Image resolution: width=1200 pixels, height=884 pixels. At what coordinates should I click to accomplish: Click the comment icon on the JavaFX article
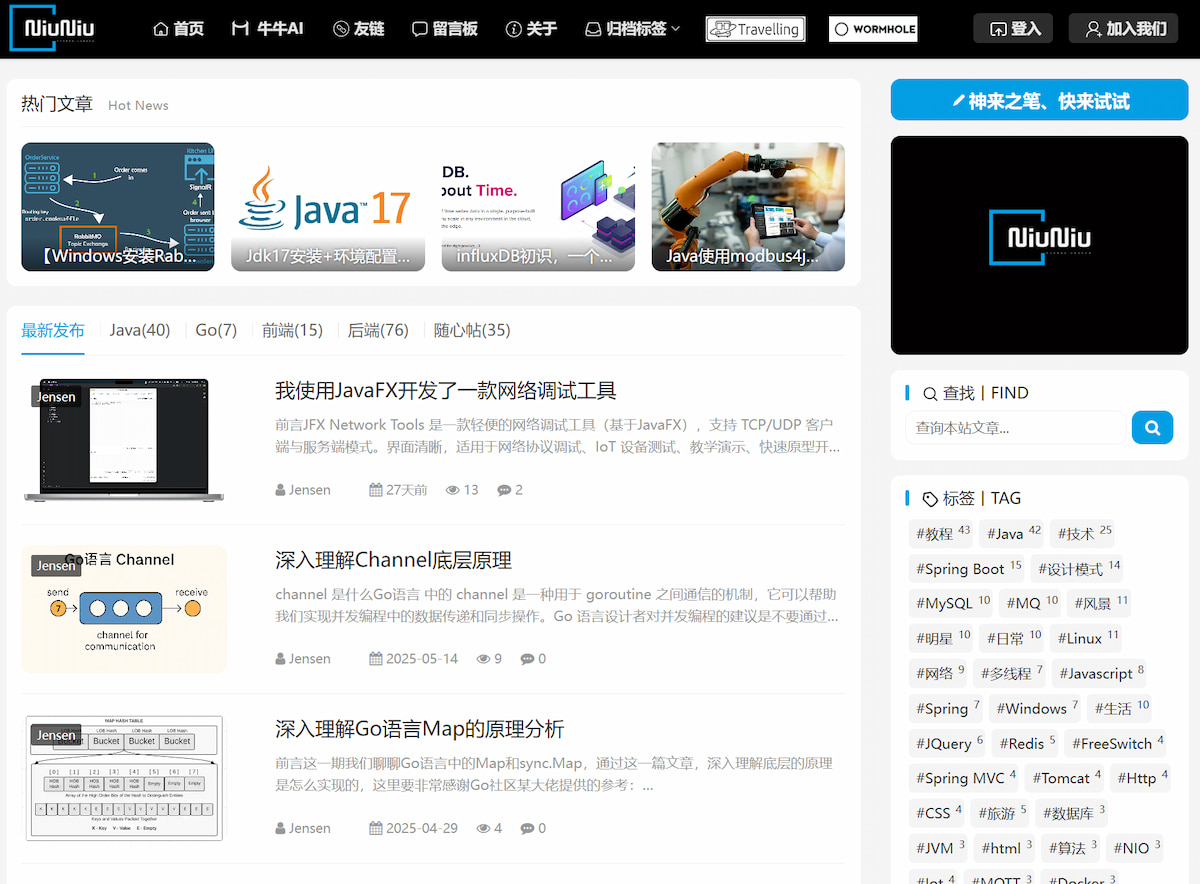[503, 490]
